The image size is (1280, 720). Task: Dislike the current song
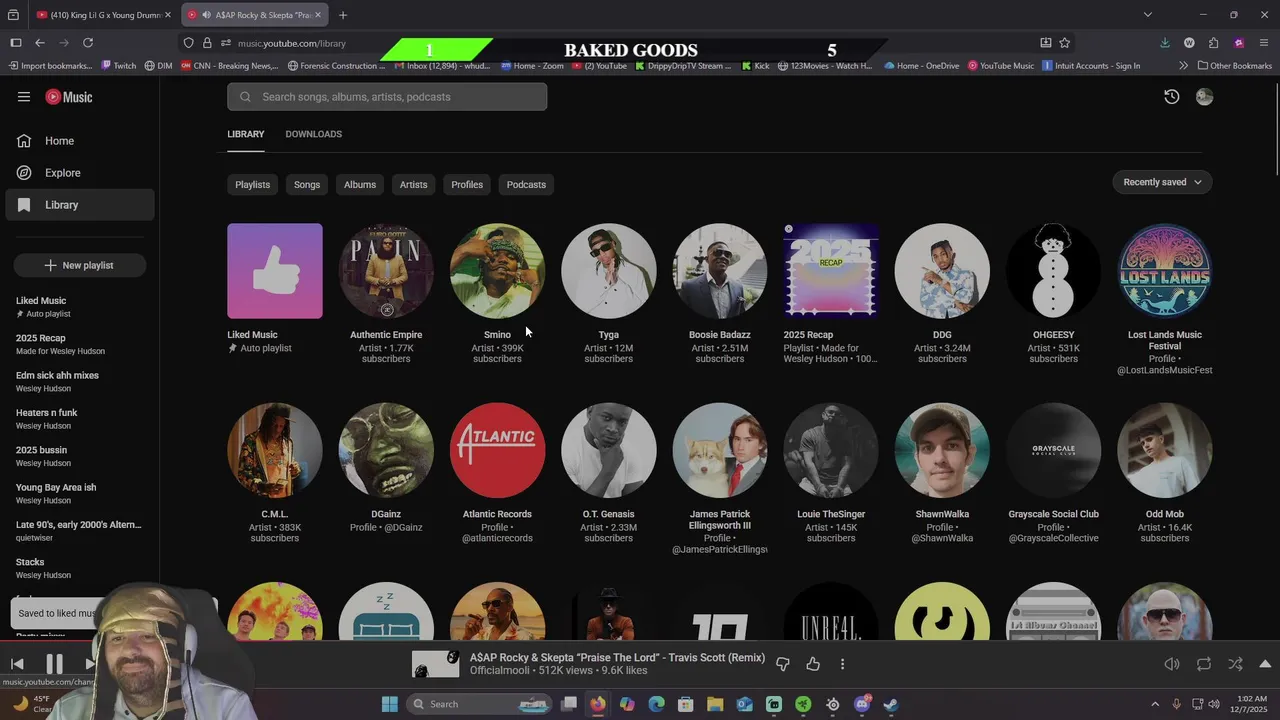(x=783, y=664)
